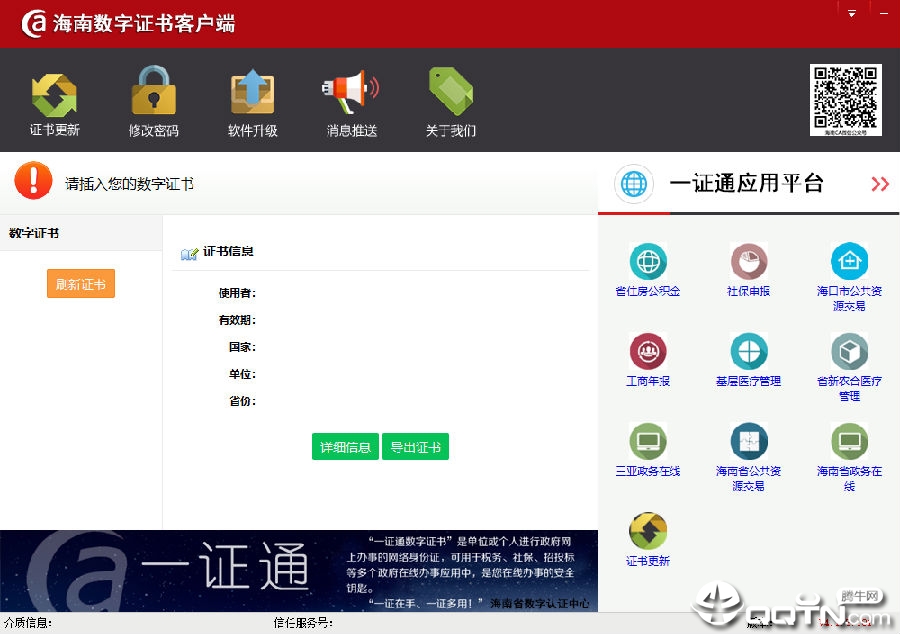Open 基层医疗管理 application icon
Screen dimensions: 900x634
tap(748, 352)
